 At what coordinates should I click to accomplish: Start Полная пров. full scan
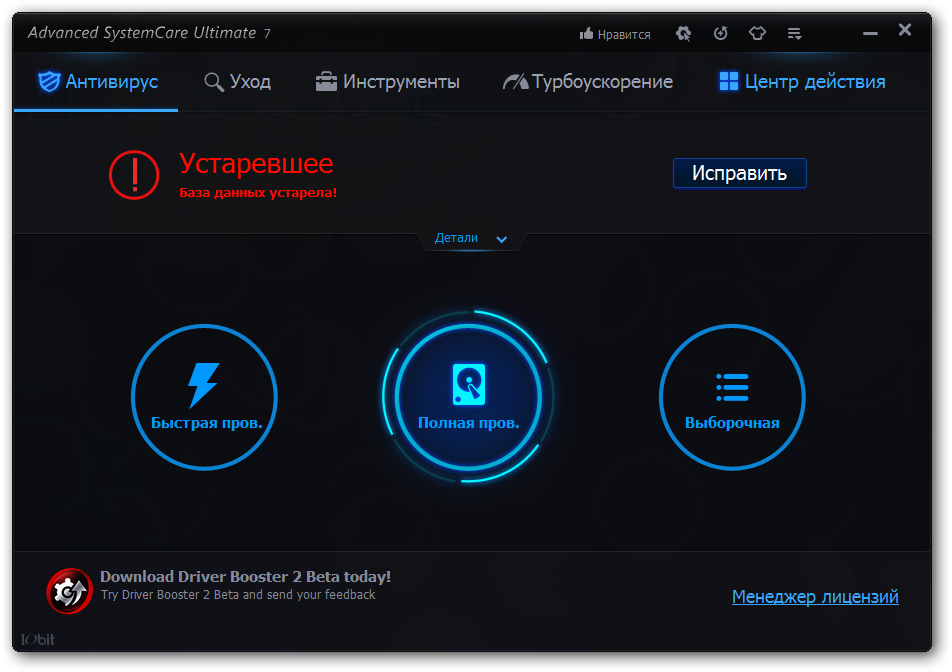tap(468, 397)
